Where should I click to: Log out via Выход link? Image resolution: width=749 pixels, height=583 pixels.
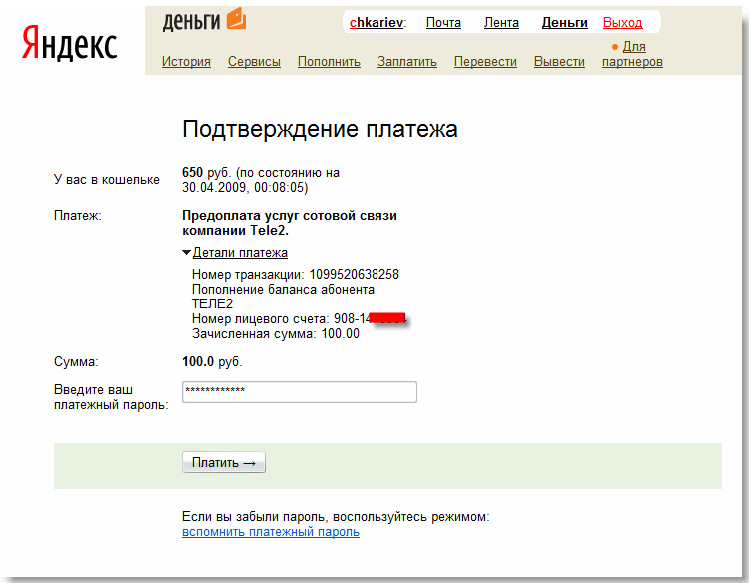622,22
